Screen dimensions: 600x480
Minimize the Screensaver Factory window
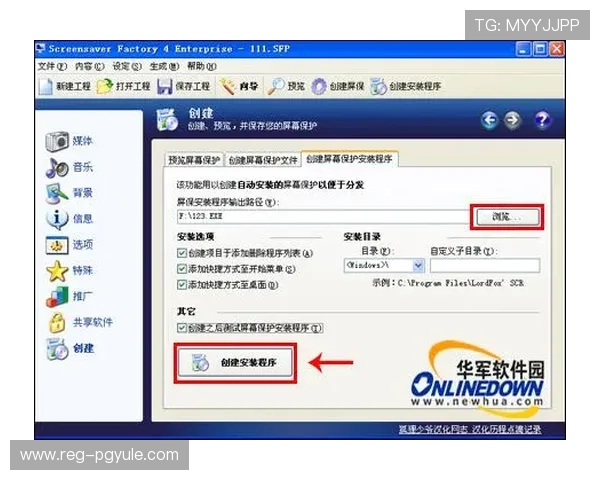tap(523, 49)
